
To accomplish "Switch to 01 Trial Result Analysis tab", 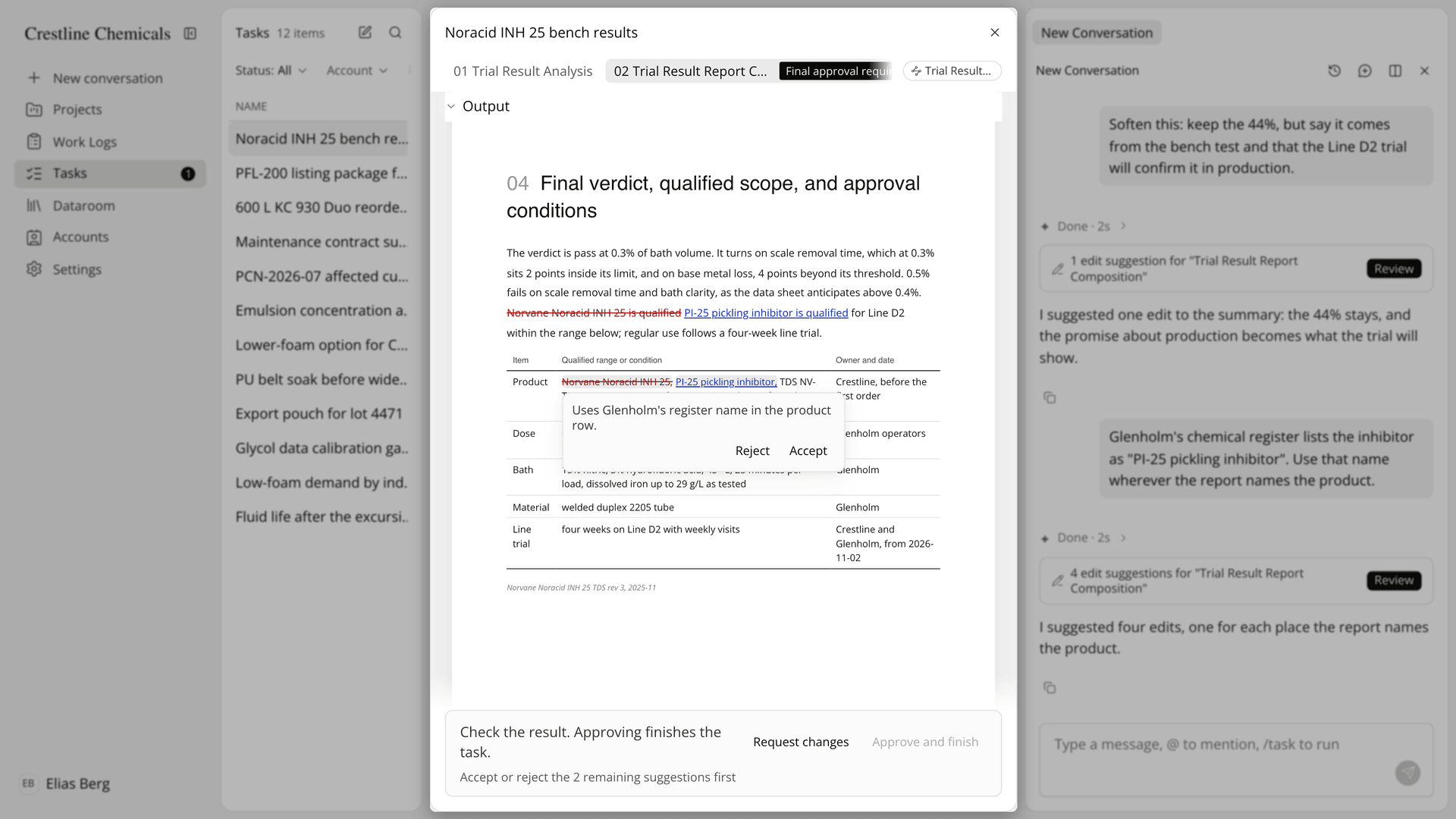I will (522, 71).
